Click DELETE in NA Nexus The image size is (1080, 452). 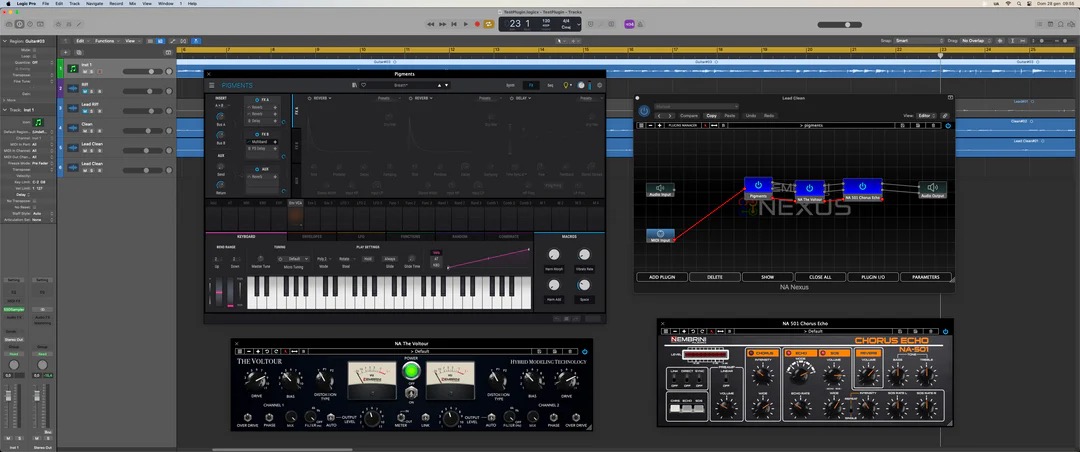(x=715, y=277)
